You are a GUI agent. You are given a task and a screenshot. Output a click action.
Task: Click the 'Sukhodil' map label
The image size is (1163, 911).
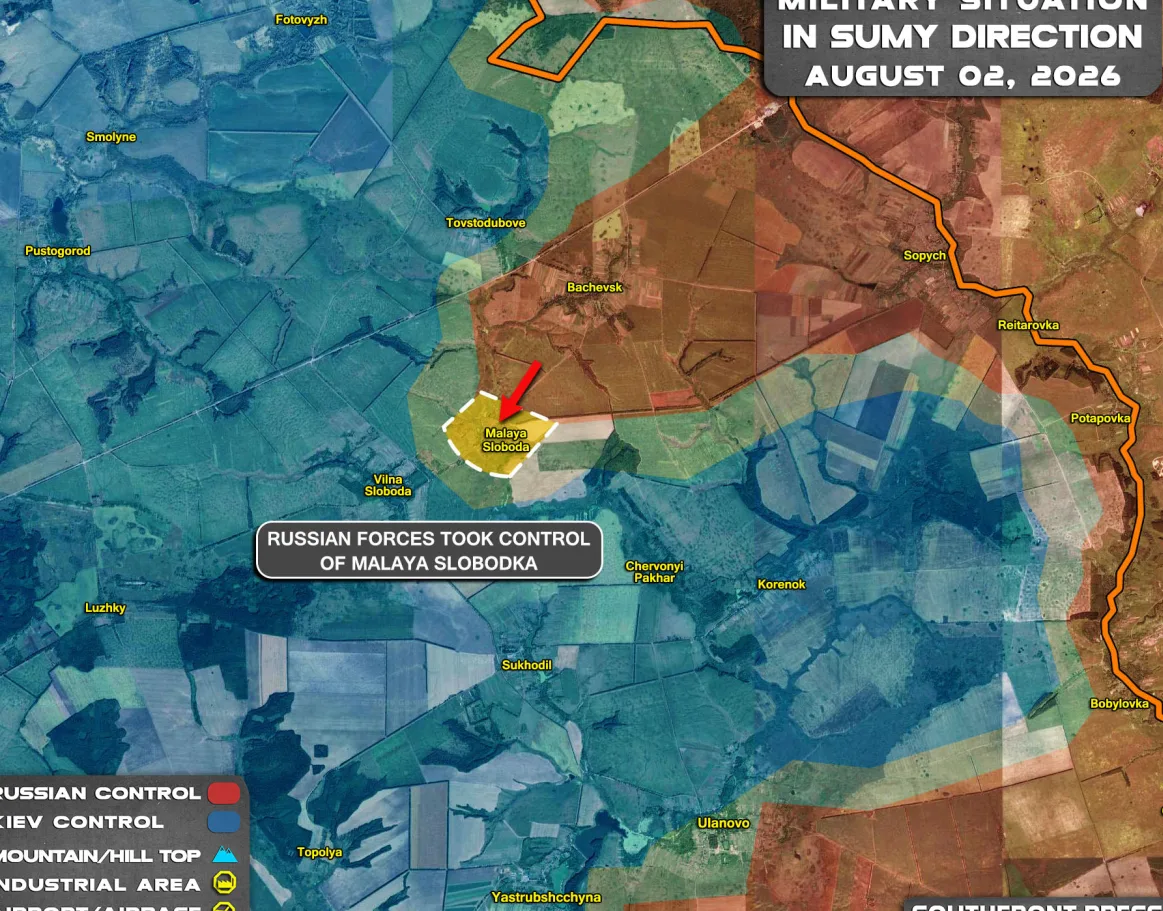[x=527, y=665]
